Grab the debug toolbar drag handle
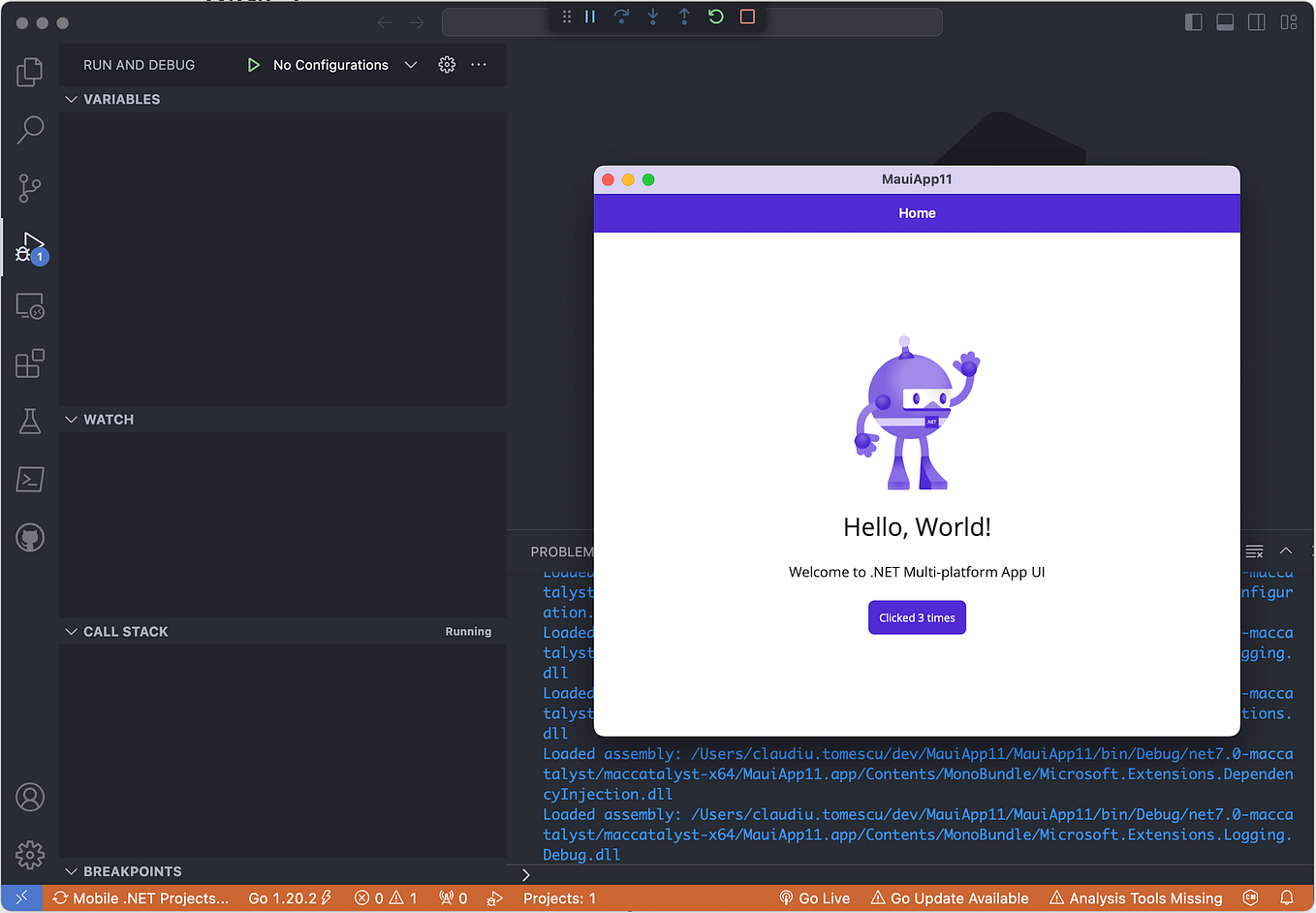The height and width of the screenshot is (913, 1316). pyautogui.click(x=567, y=16)
